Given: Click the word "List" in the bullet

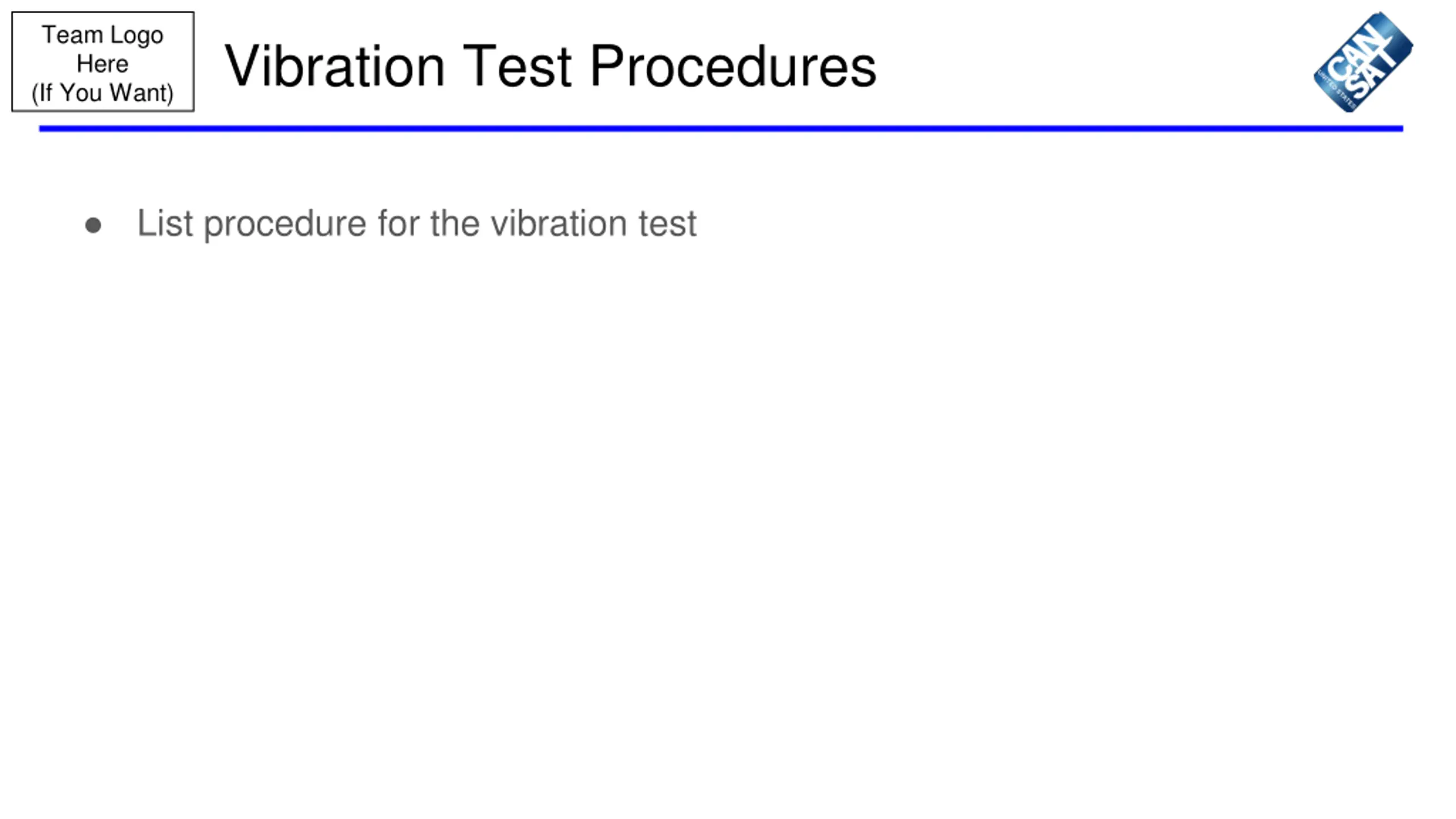Looking at the screenshot, I should (165, 223).
